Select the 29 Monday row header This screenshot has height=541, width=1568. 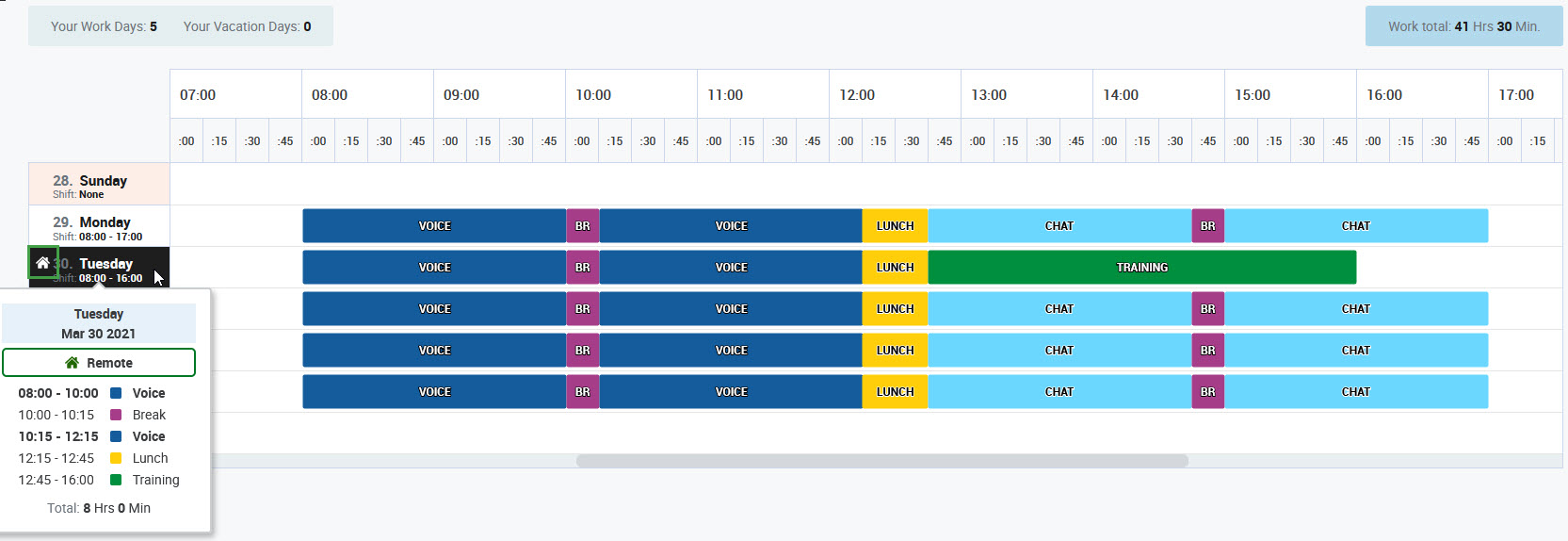coord(99,226)
